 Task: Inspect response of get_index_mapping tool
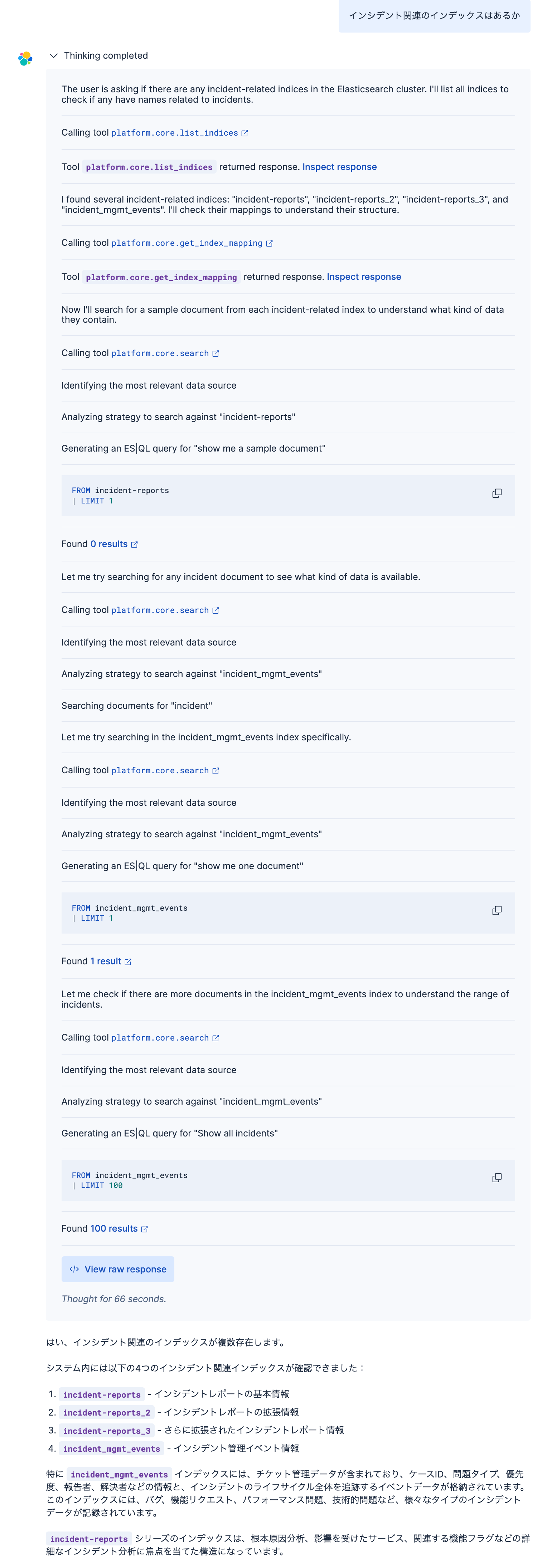click(x=364, y=276)
